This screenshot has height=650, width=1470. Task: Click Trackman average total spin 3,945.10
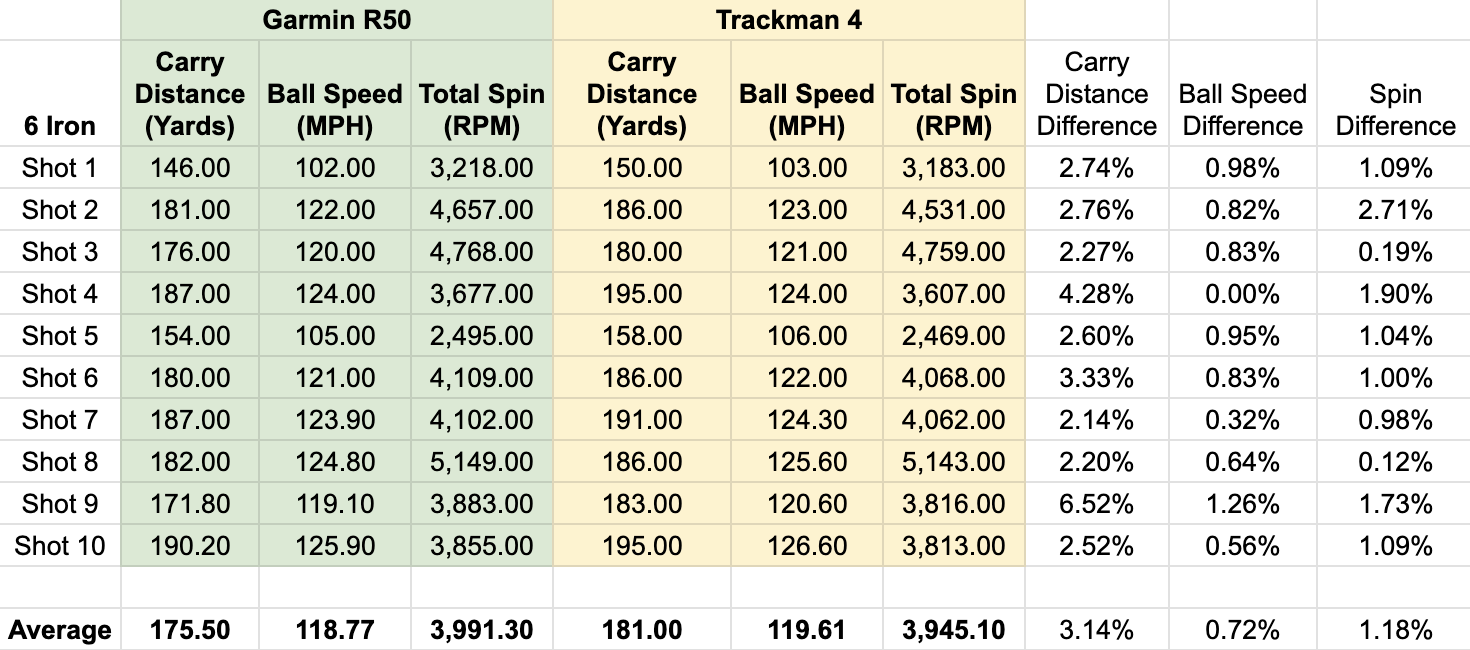coord(954,630)
